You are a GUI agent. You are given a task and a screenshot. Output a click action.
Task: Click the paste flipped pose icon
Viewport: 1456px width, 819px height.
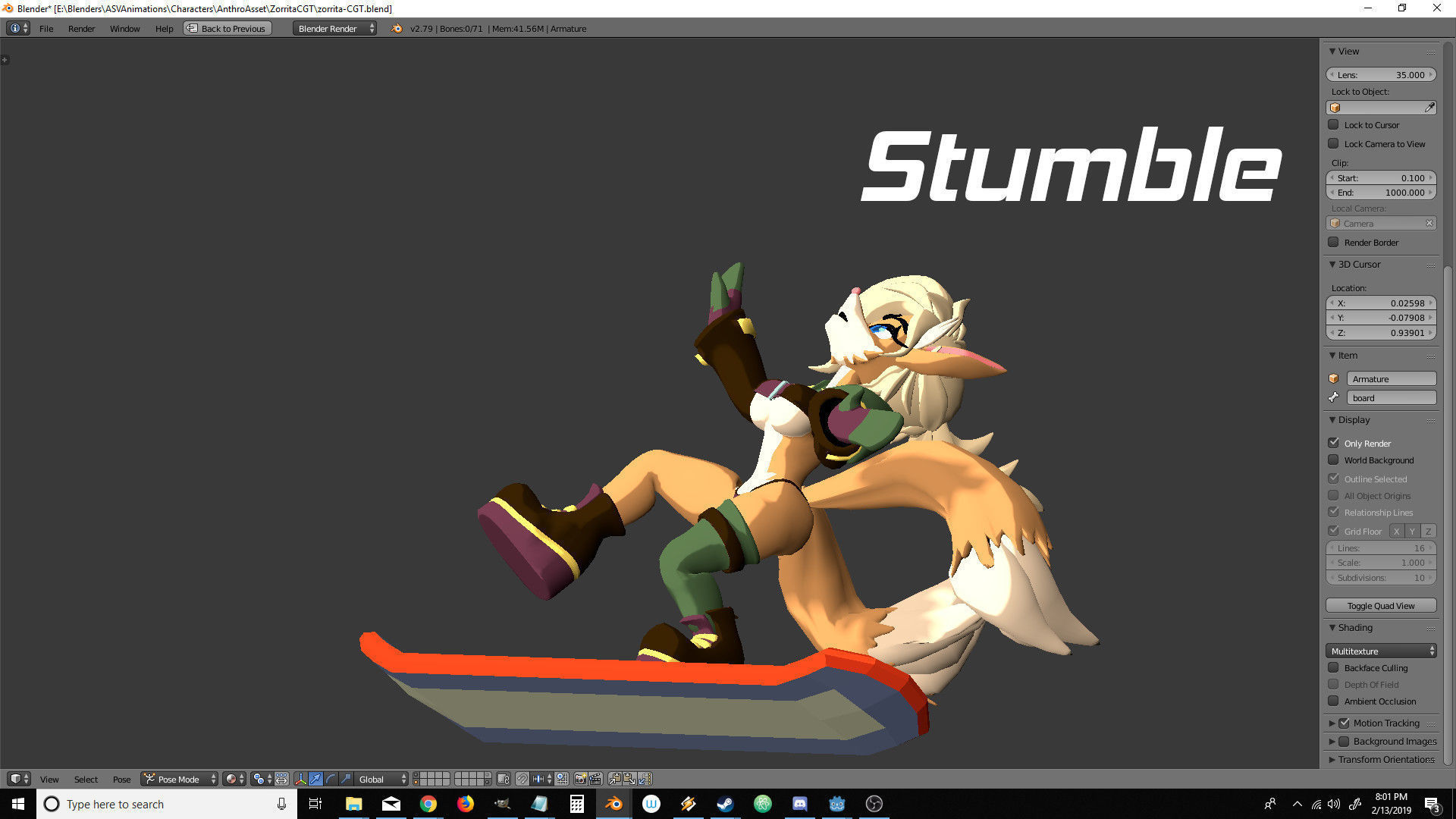click(x=645, y=779)
